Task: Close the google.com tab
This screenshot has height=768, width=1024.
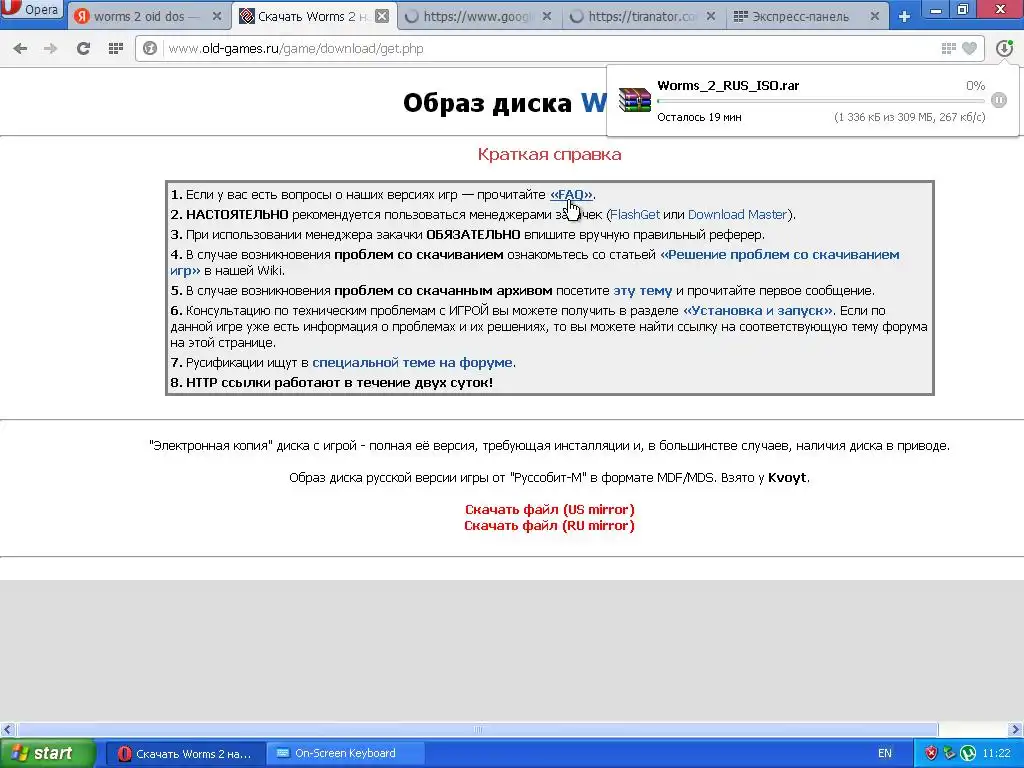Action: click(547, 17)
